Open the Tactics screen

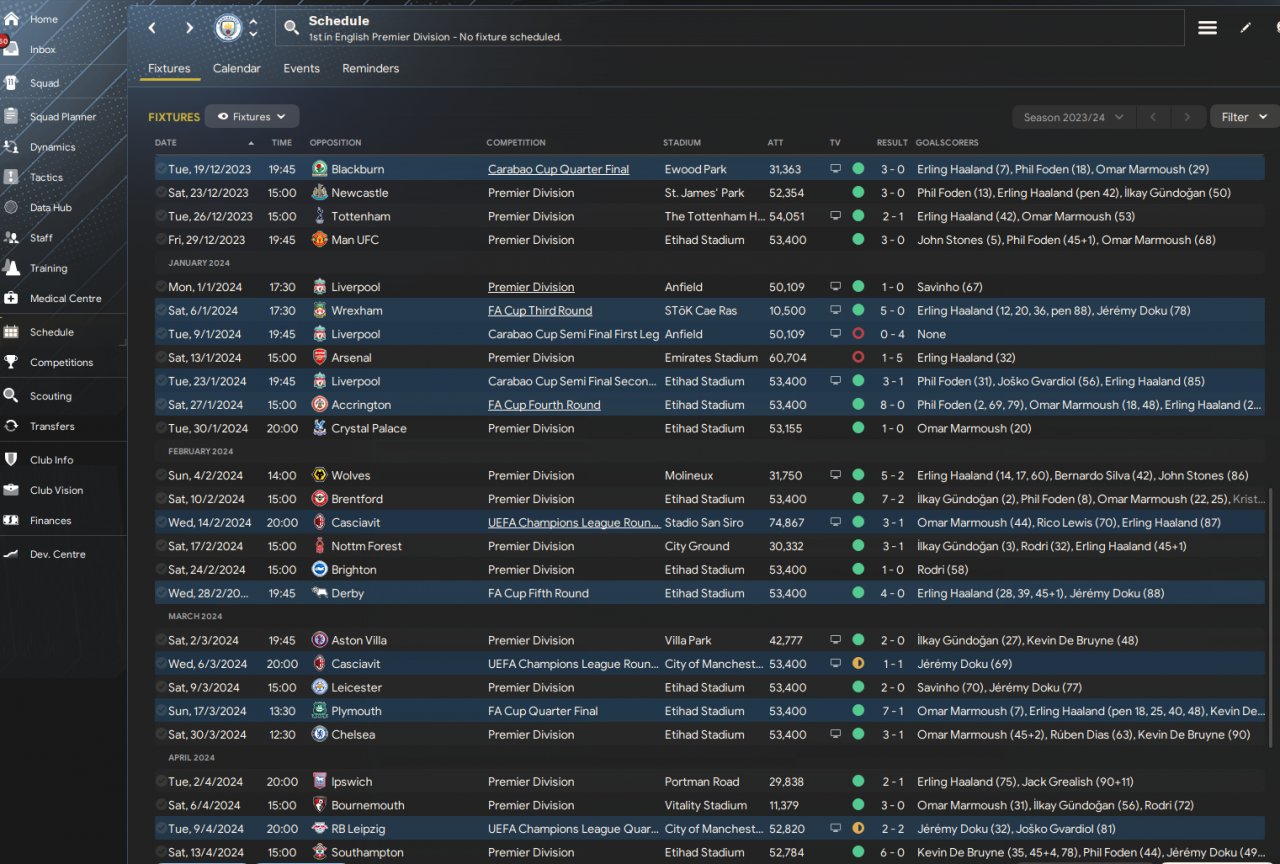(46, 177)
